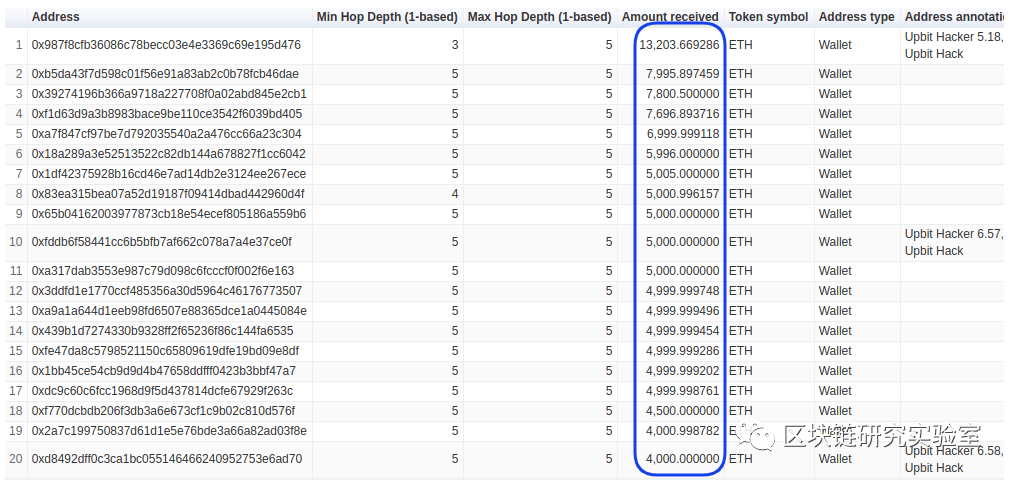Click amount 13,203.669286

pos(679,45)
